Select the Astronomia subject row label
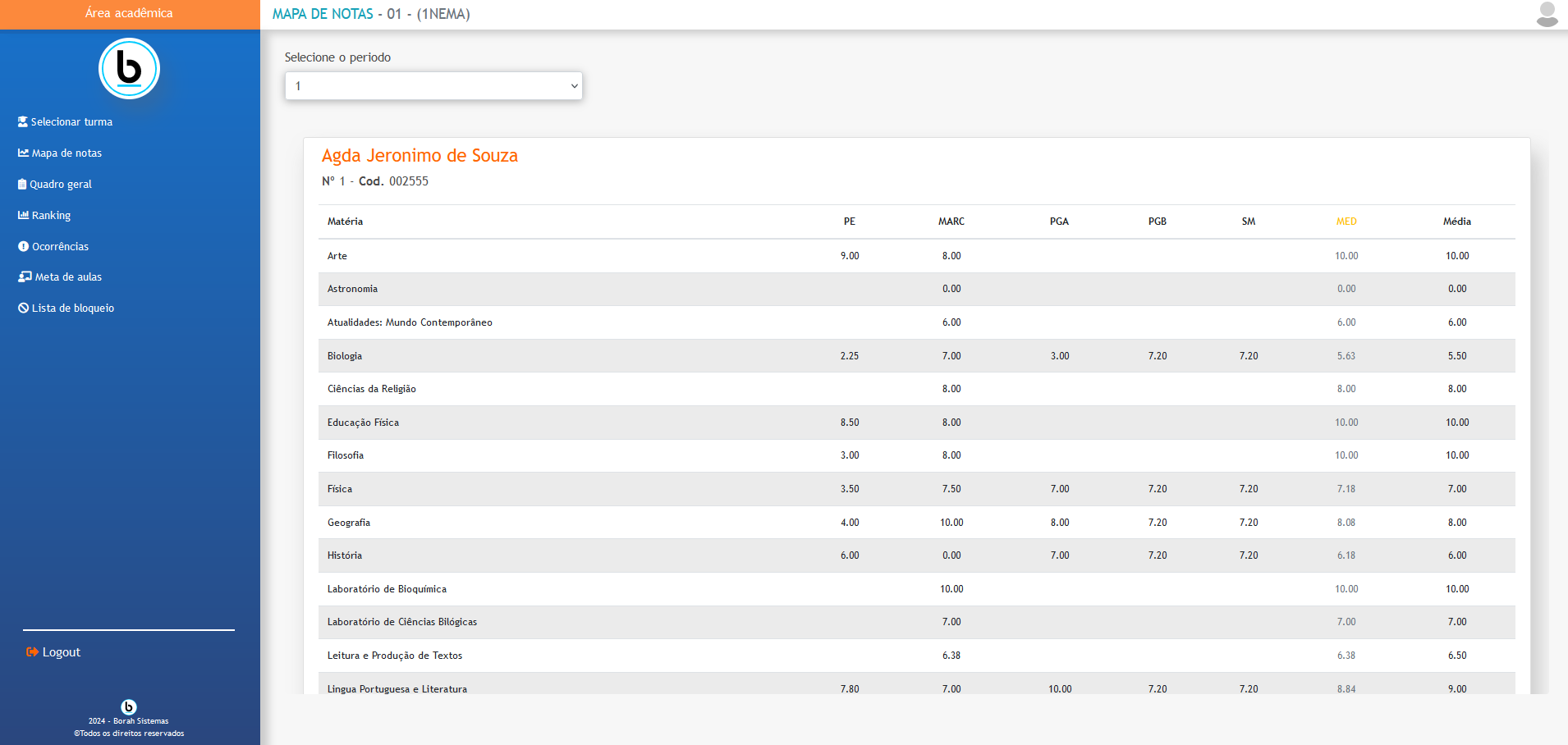Screen dimensions: 1568x745 (352, 289)
